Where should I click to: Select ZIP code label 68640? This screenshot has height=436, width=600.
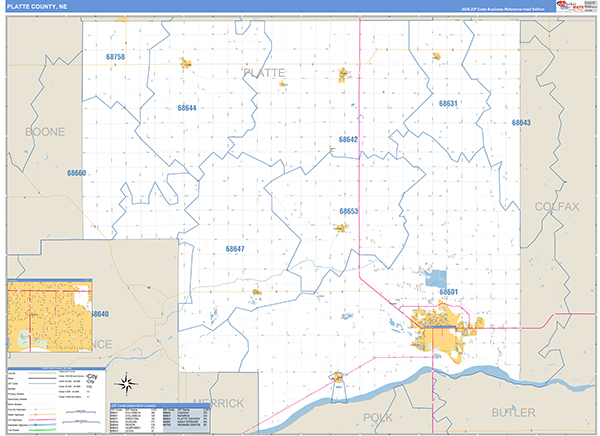pos(100,314)
